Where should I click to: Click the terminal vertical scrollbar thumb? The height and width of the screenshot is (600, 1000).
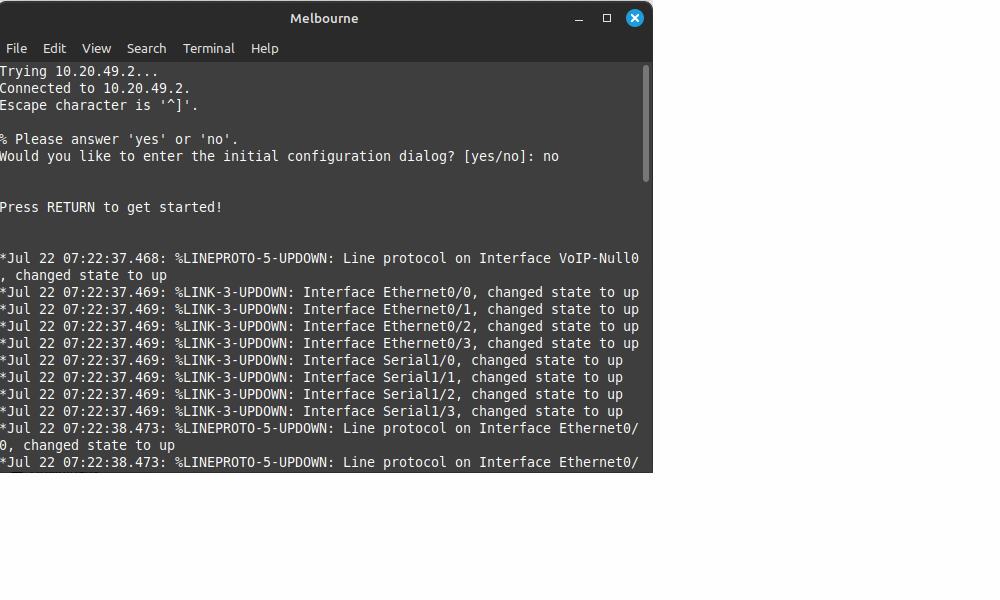click(x=646, y=123)
